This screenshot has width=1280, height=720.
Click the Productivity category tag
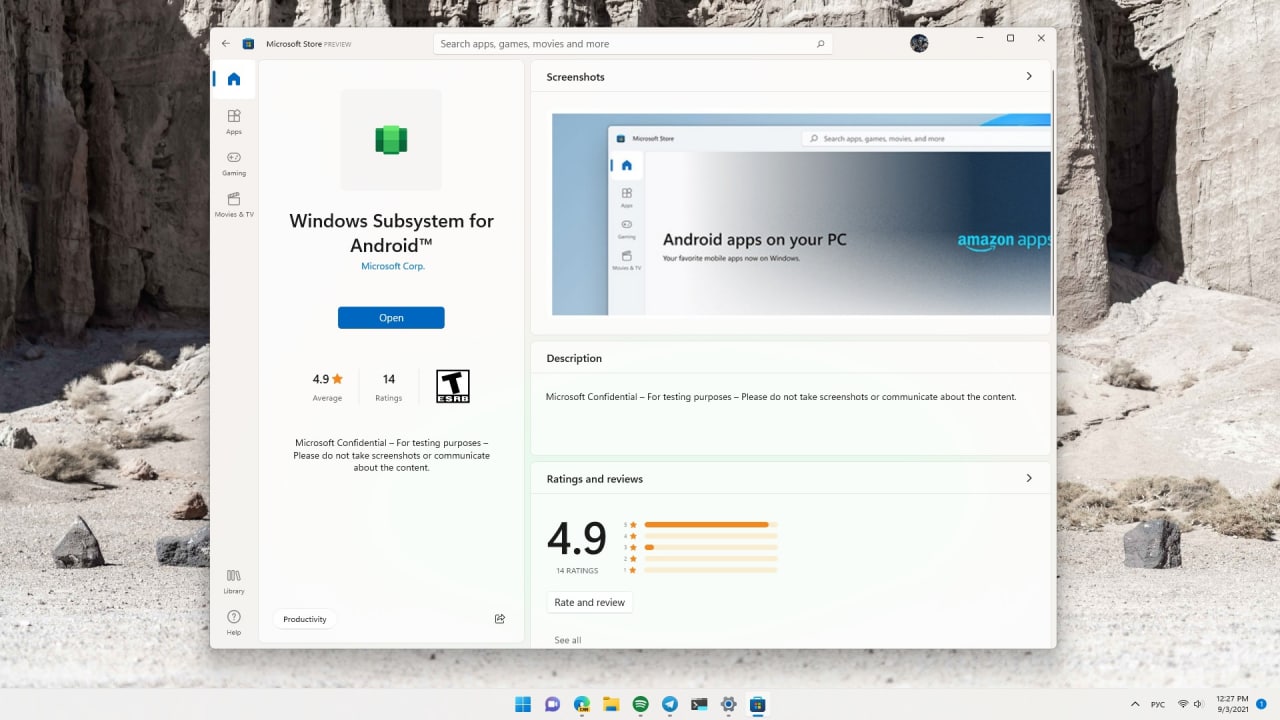[304, 619]
